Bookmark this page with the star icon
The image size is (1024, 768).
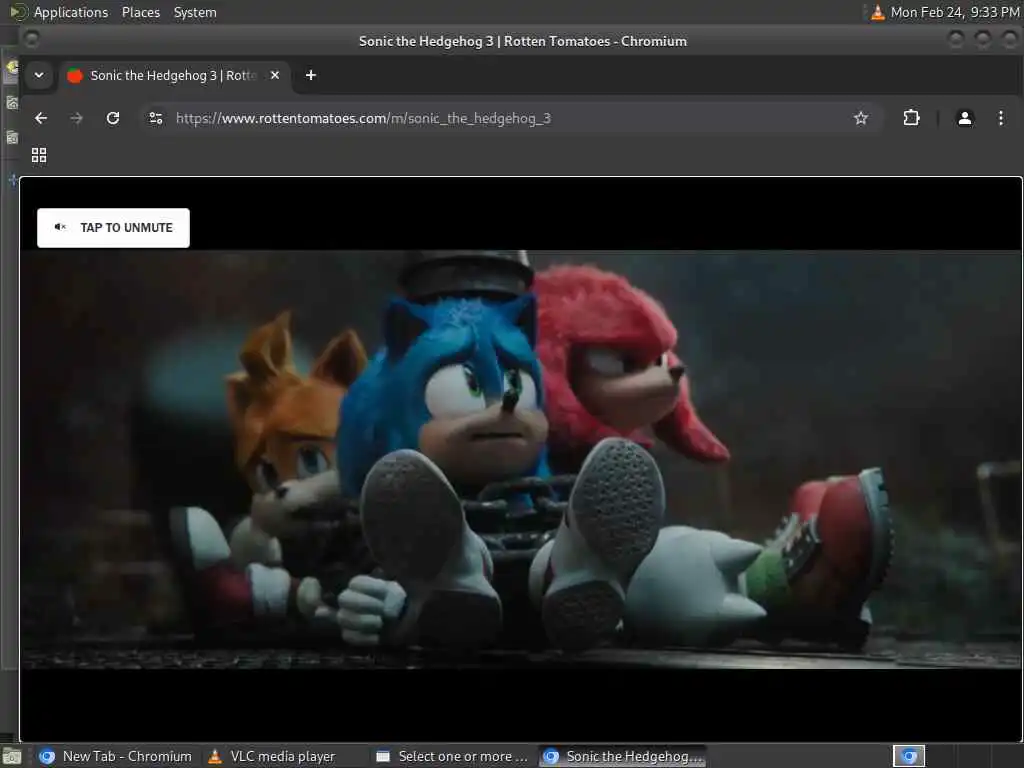[861, 118]
